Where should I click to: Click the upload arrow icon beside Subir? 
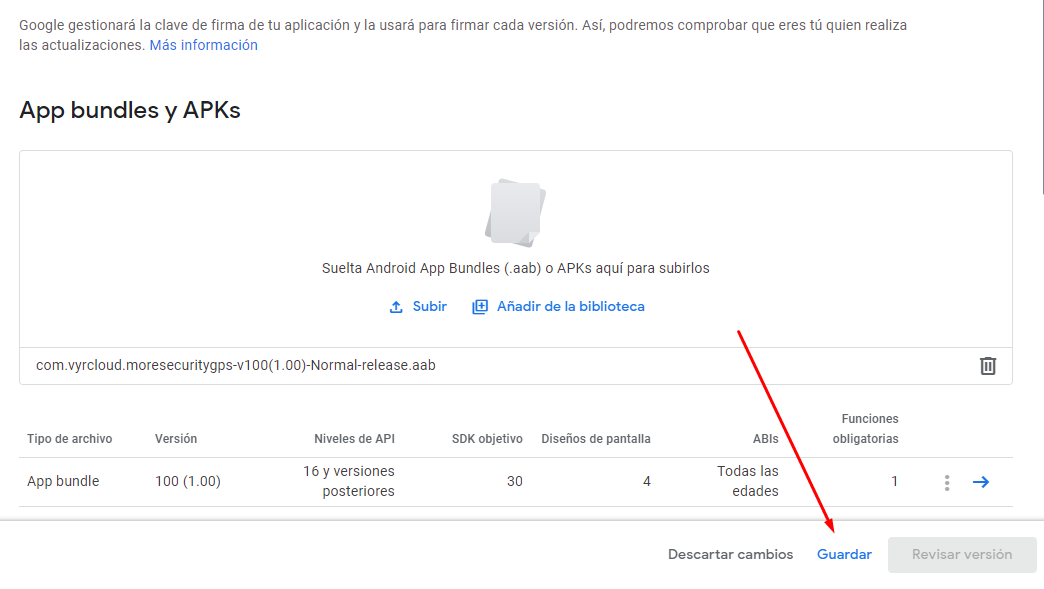(396, 307)
